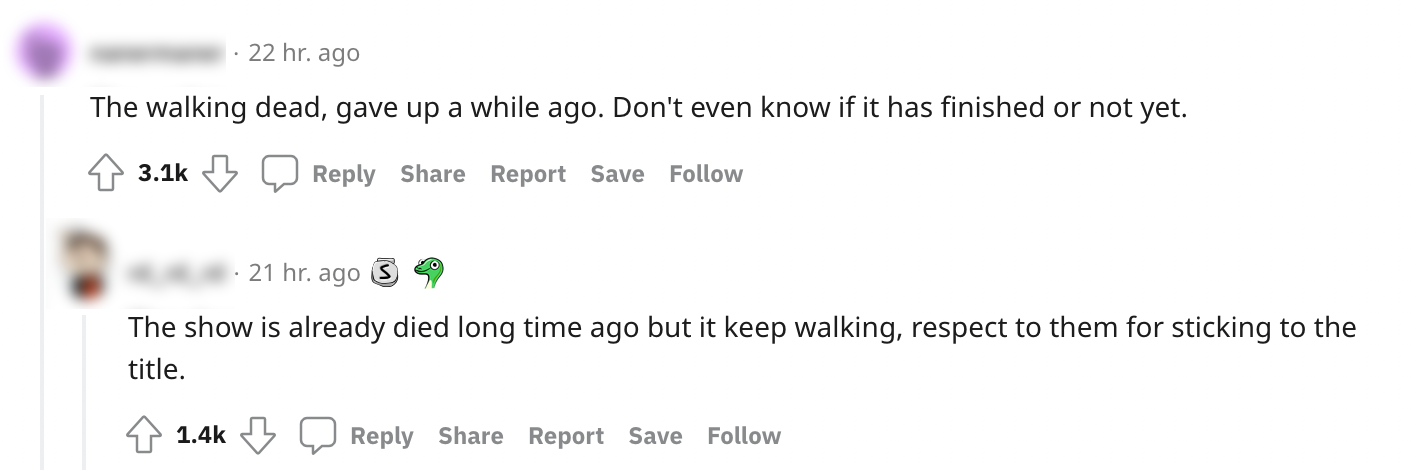The width and height of the screenshot is (1420, 470).
Task: Downvote the comment with 3.1k votes
Action: [x=220, y=175]
